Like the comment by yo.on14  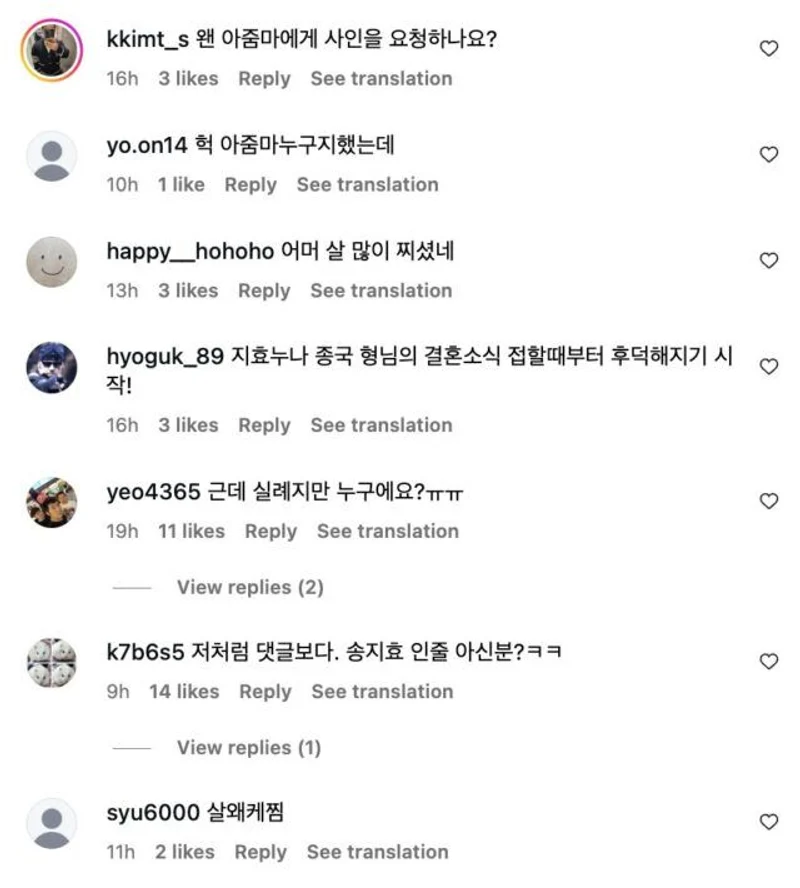click(769, 154)
